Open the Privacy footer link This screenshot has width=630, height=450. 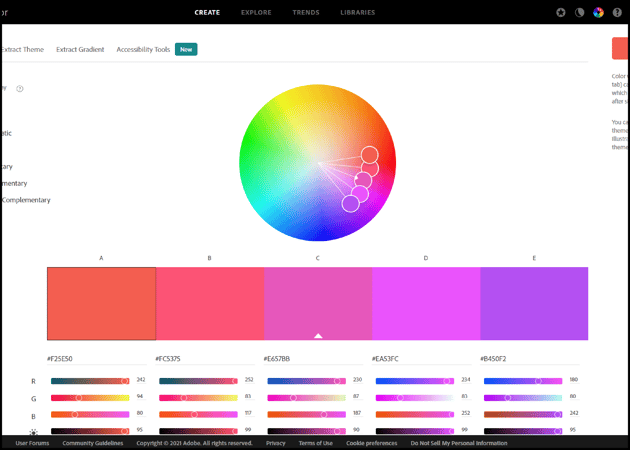(276, 443)
